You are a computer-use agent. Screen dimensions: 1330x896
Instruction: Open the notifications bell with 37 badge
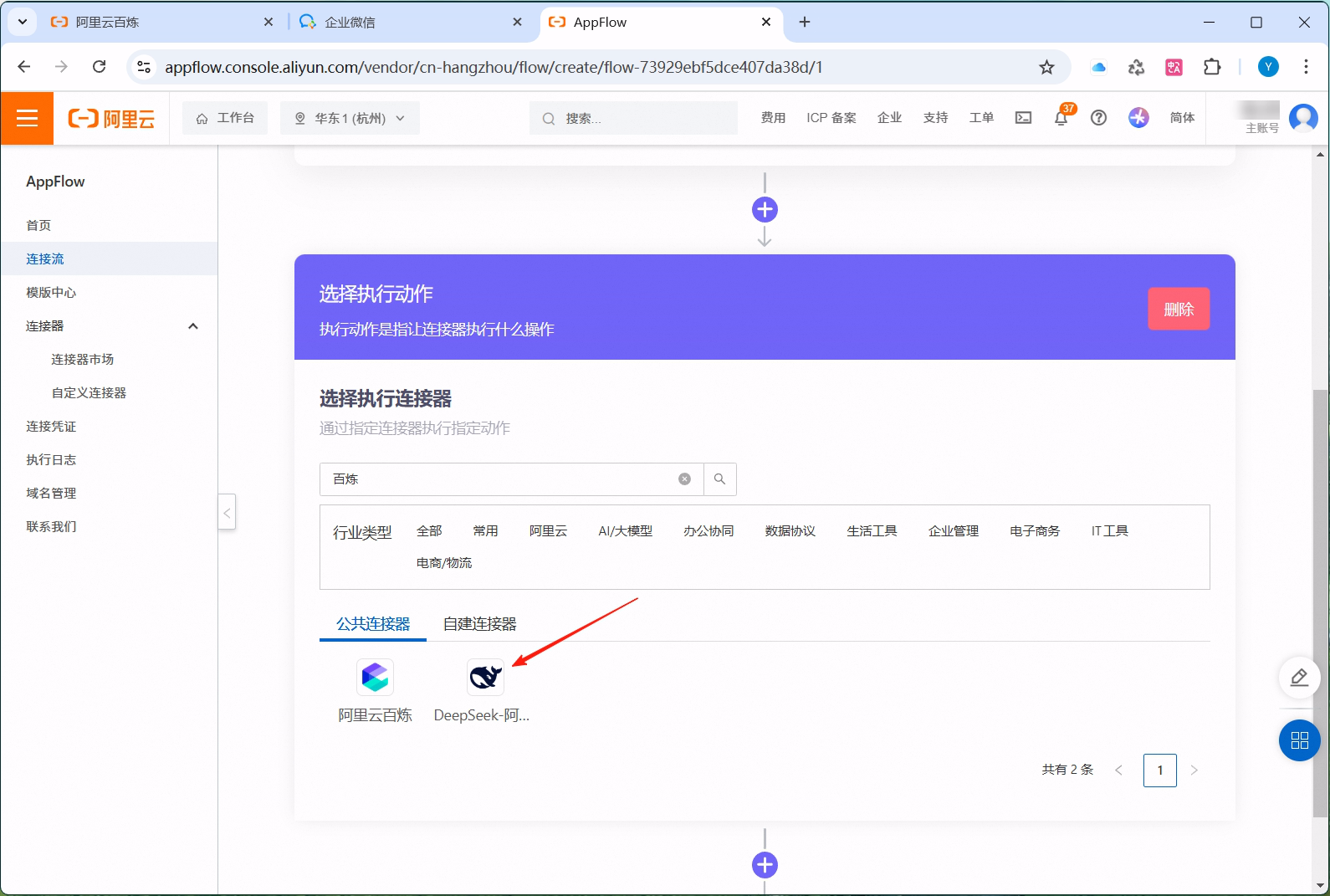[x=1061, y=117]
